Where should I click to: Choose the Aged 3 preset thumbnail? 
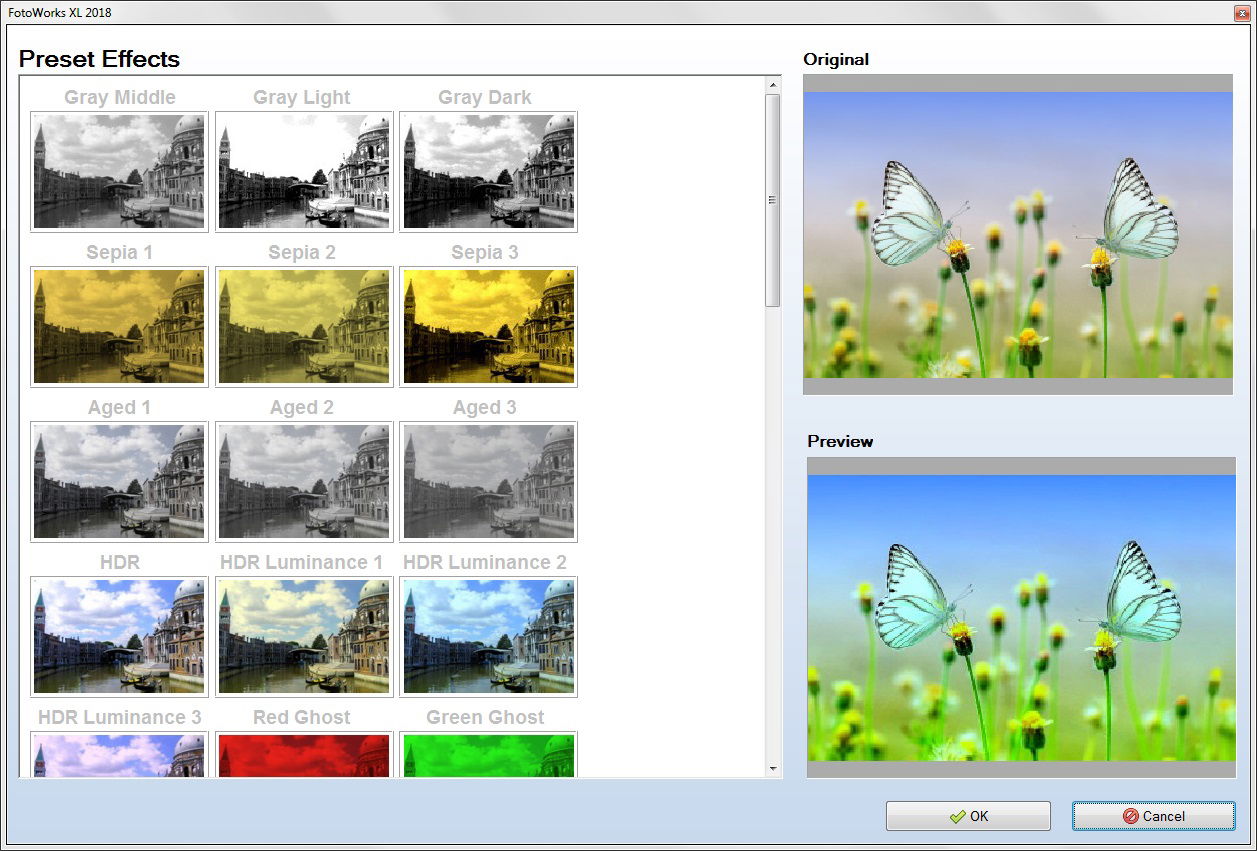pyautogui.click(x=488, y=482)
